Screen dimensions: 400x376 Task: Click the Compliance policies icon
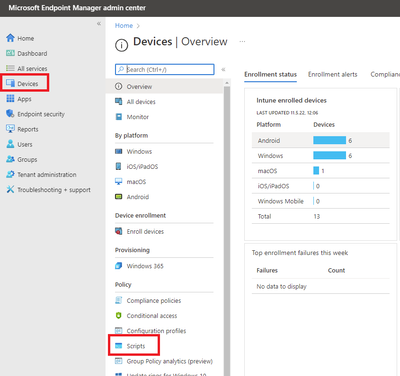pyautogui.click(x=118, y=300)
